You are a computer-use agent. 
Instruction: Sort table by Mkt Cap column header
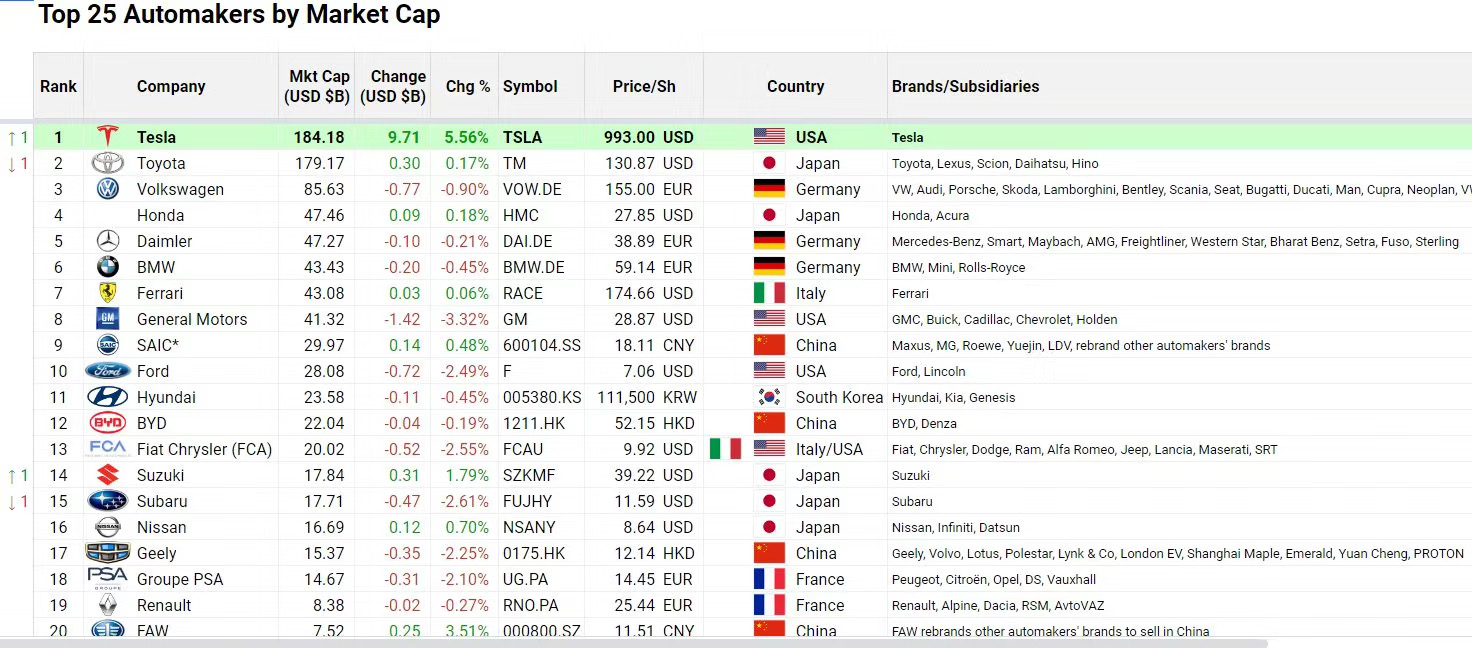point(319,86)
